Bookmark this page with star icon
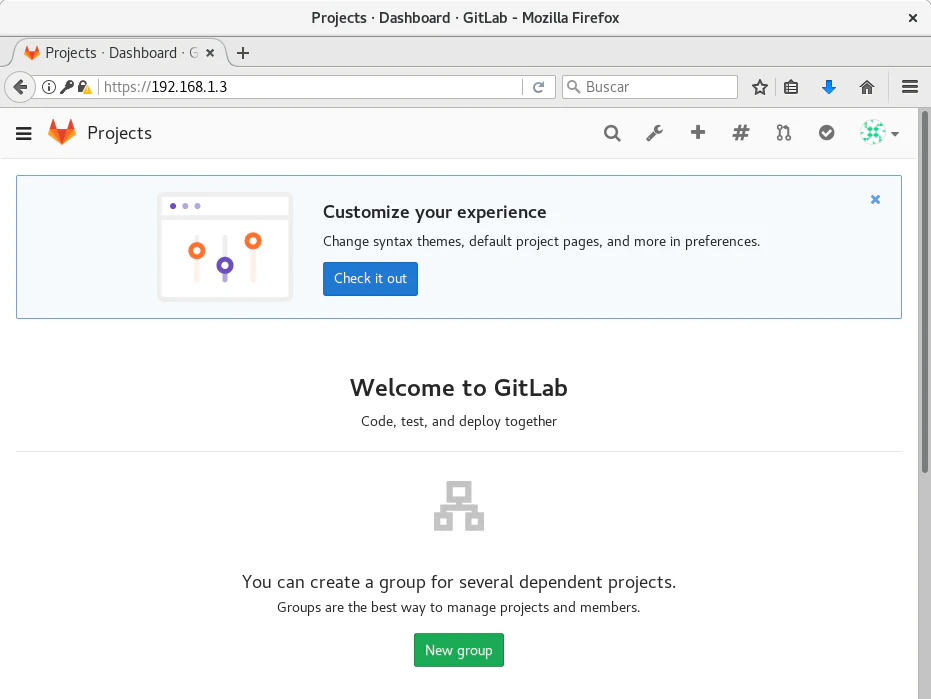 [760, 87]
